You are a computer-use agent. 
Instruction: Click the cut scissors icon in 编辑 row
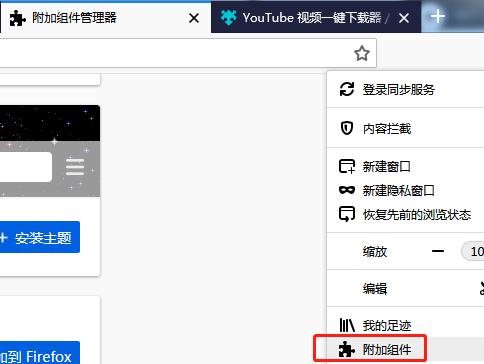(482, 289)
